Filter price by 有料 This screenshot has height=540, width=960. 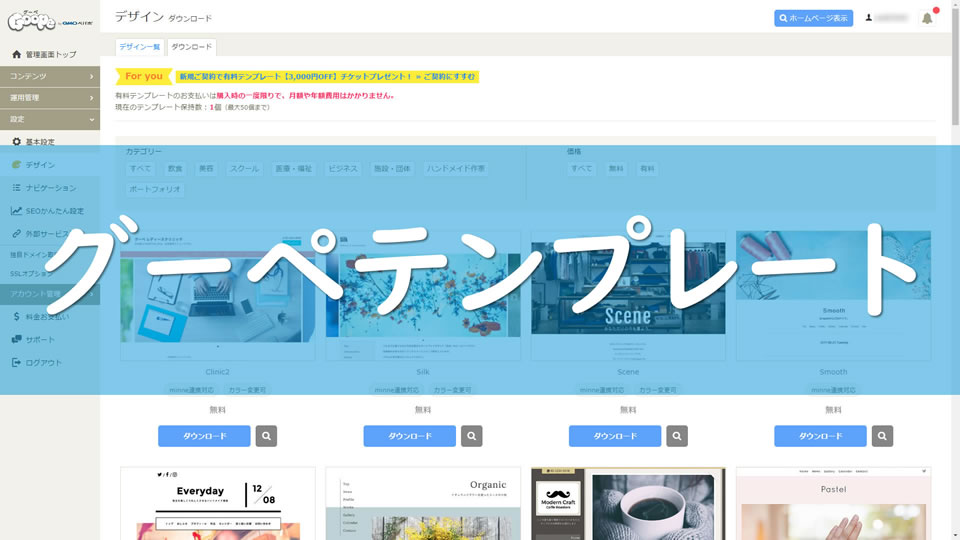(647, 168)
